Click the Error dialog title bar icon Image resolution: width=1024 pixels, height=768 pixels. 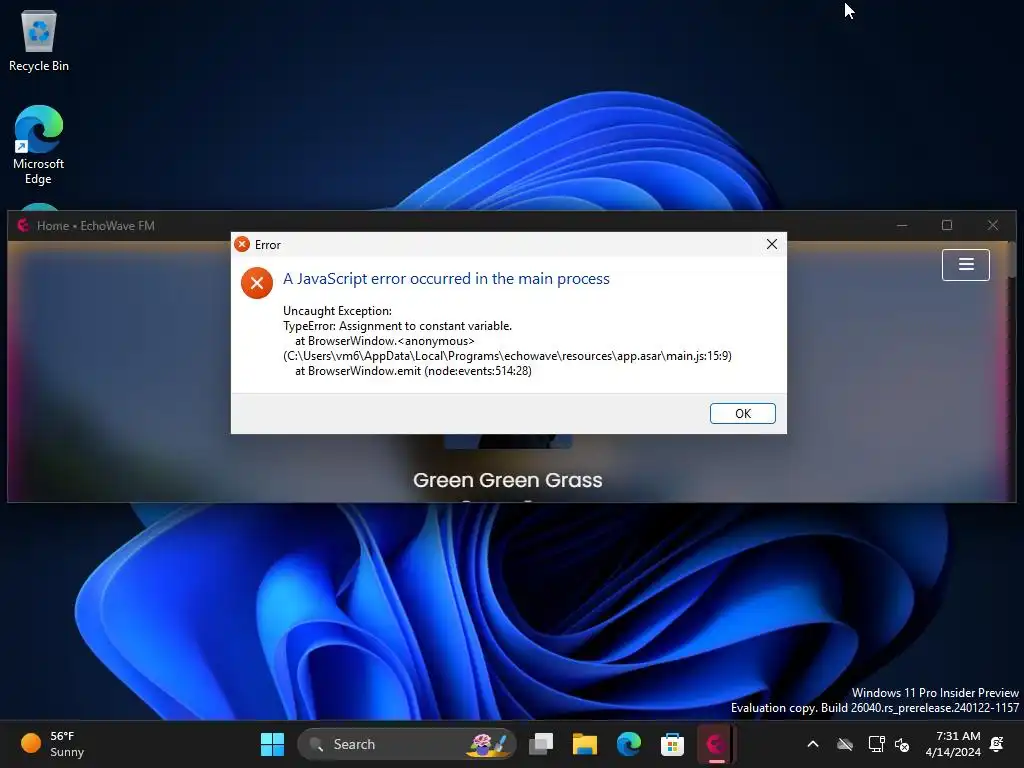(242, 244)
